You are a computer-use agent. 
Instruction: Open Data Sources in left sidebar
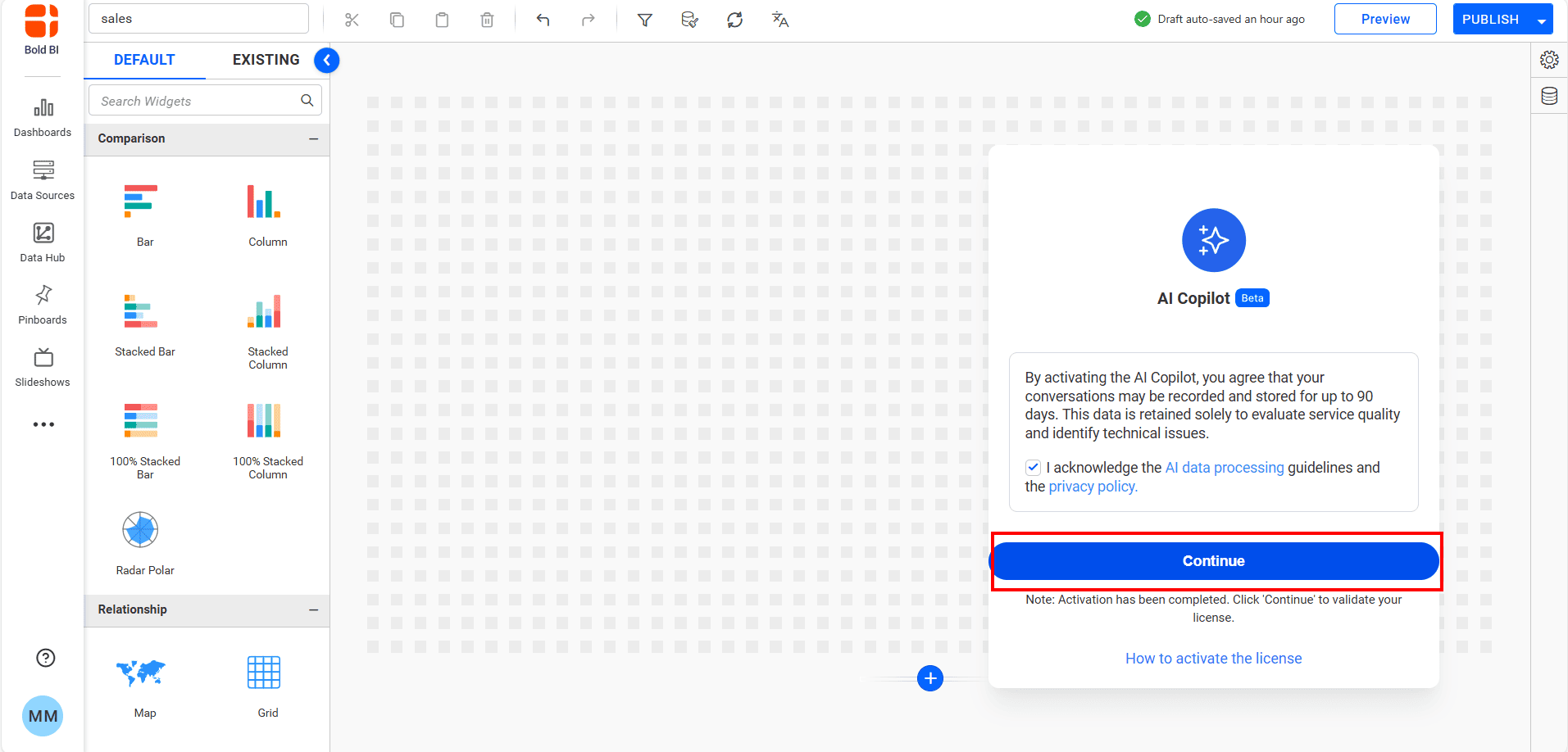43,179
